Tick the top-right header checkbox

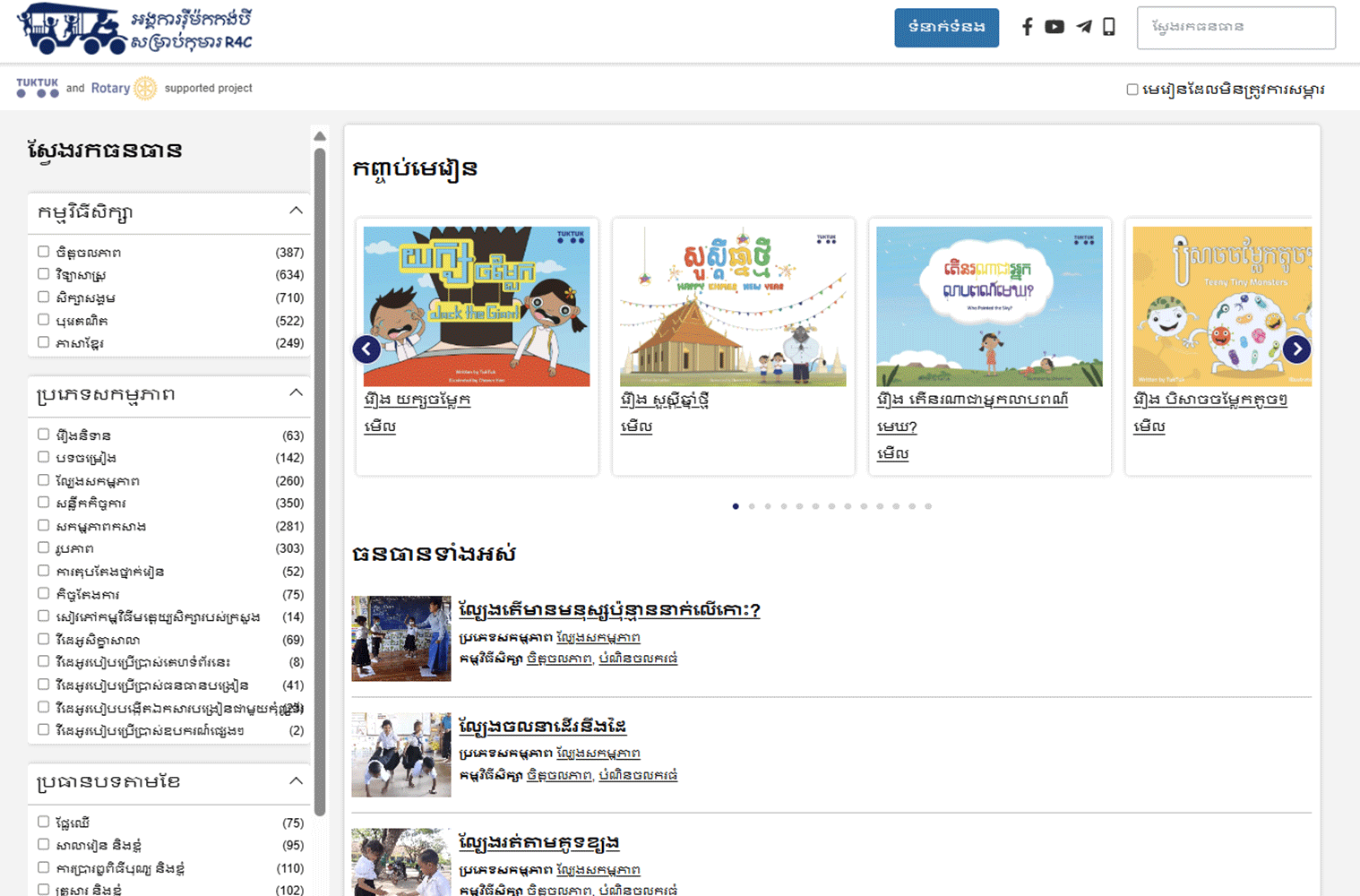[1132, 90]
